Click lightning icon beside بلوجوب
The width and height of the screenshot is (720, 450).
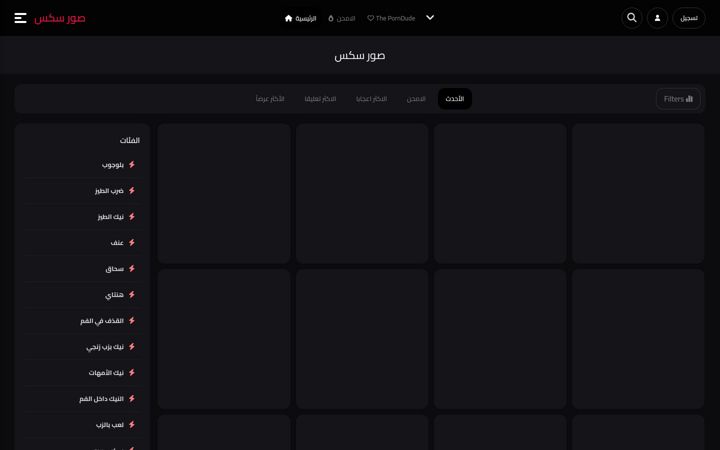(x=132, y=164)
